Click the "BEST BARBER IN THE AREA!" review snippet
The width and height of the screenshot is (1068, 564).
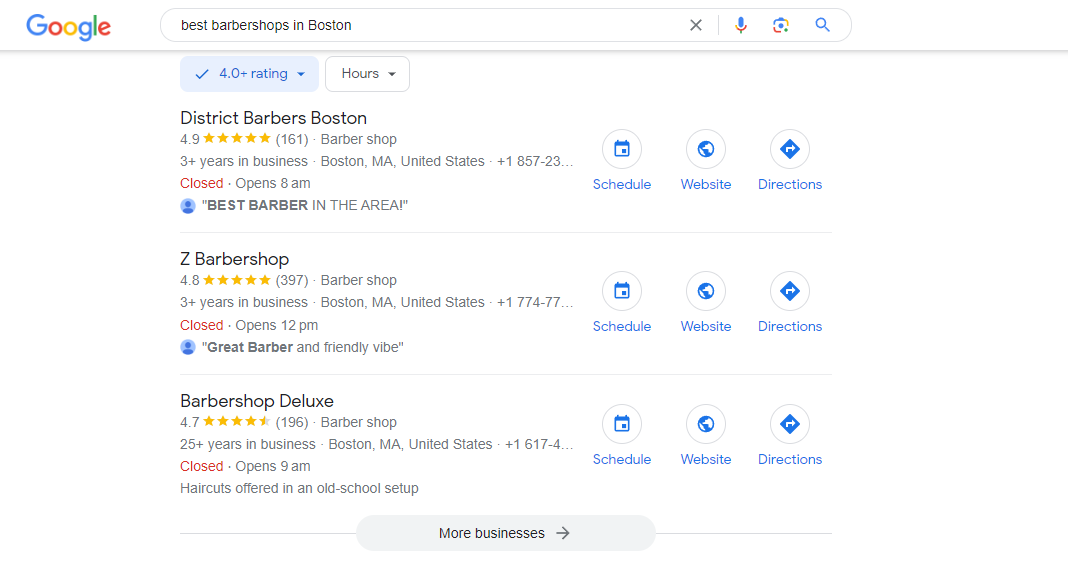click(x=304, y=205)
